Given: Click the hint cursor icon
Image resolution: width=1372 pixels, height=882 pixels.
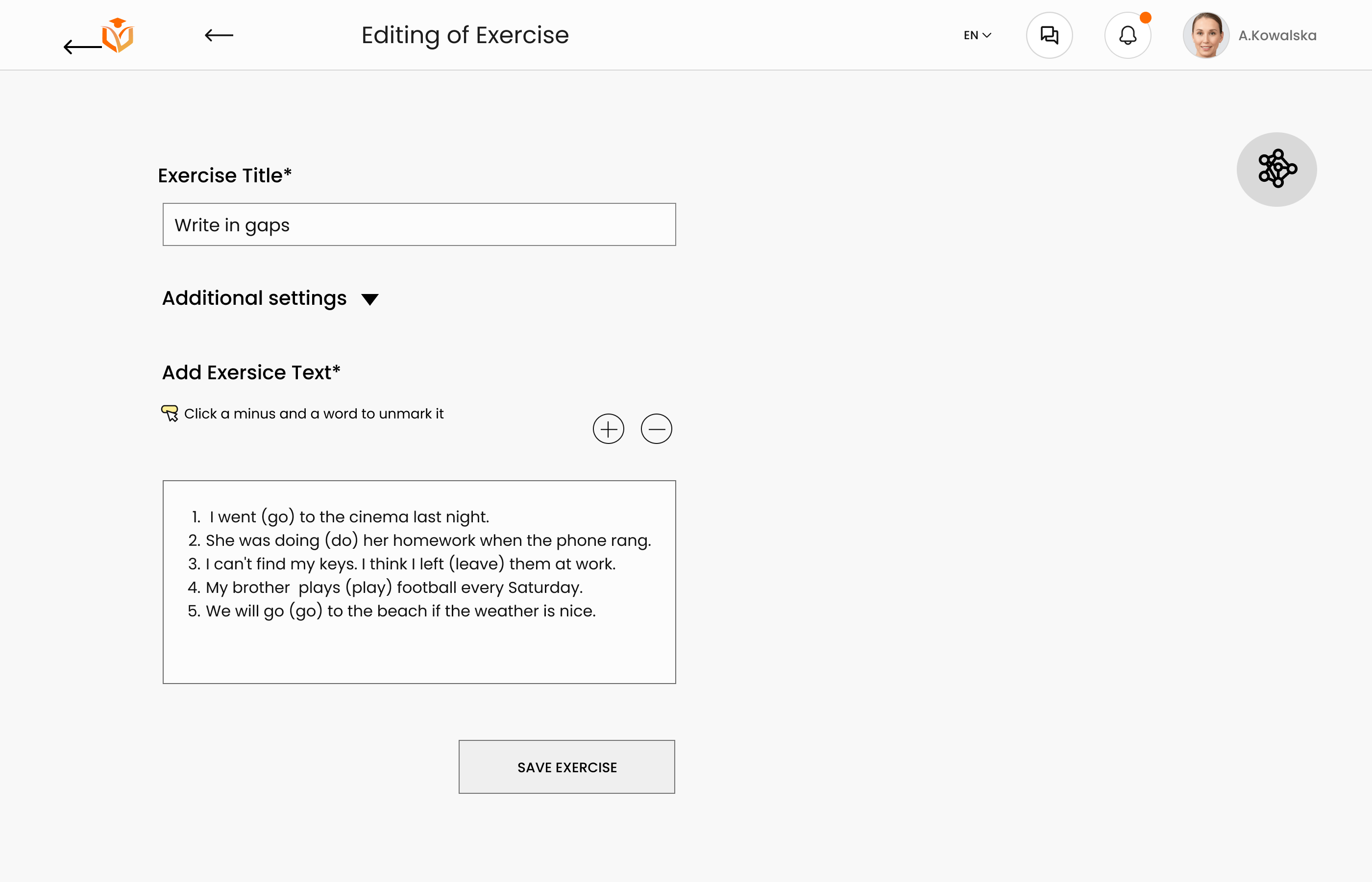Looking at the screenshot, I should click(x=170, y=413).
